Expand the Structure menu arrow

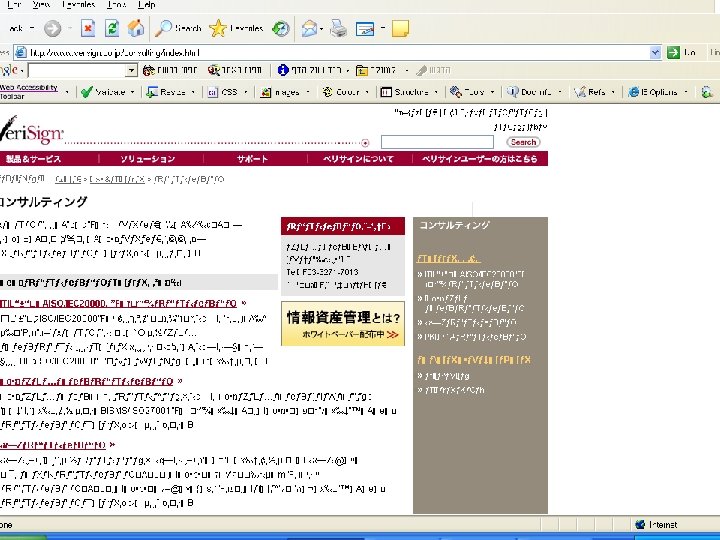[436, 92]
